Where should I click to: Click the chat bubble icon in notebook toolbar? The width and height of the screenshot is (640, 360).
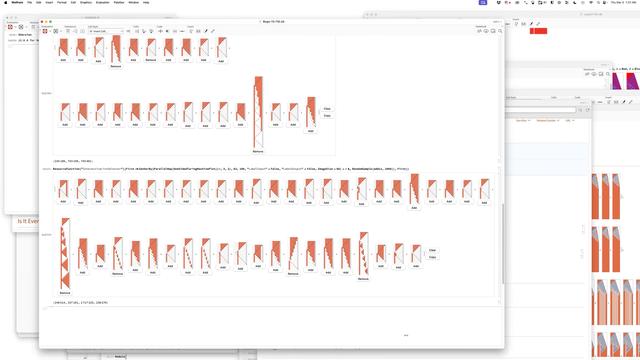[x=493, y=31]
